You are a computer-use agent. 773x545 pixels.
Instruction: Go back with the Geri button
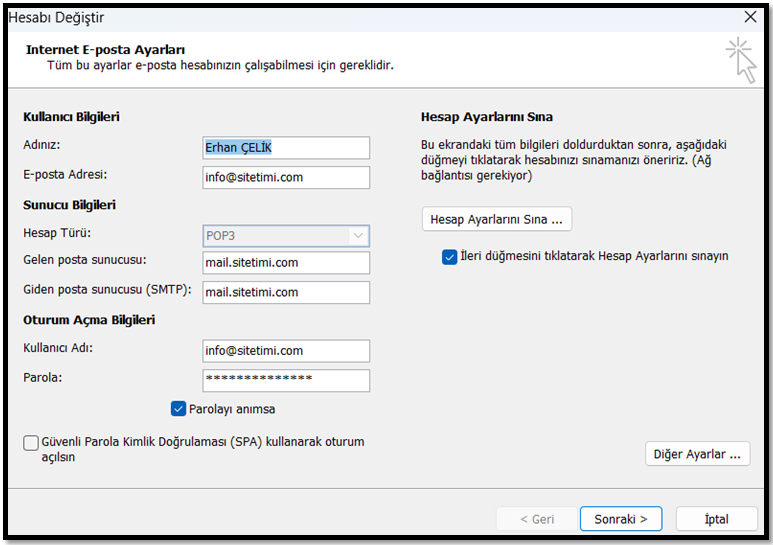(537, 519)
